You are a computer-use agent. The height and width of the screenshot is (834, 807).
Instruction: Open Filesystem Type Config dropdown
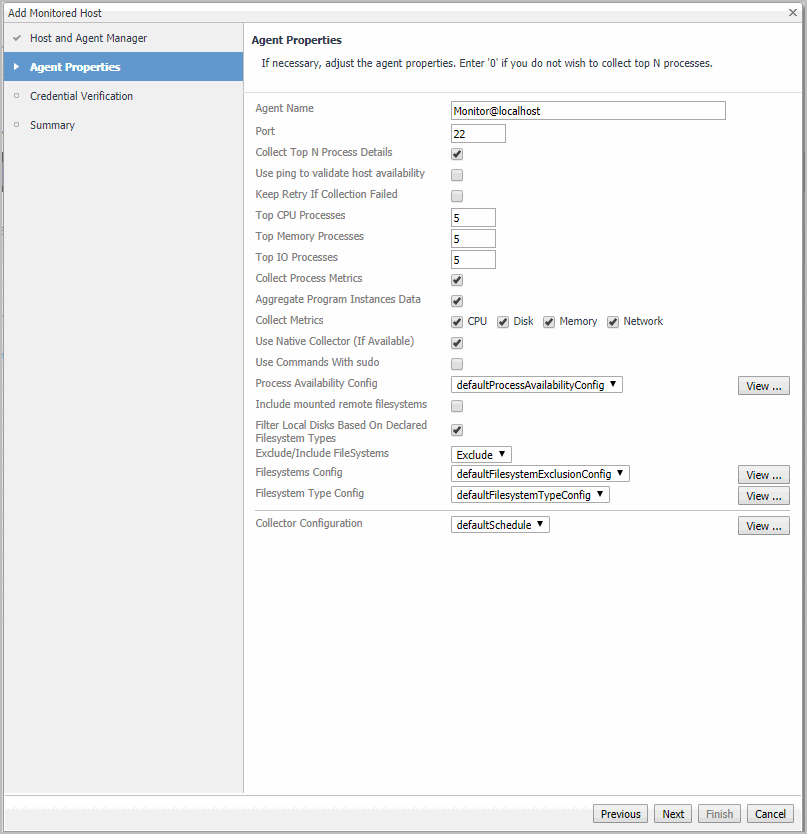coord(530,495)
